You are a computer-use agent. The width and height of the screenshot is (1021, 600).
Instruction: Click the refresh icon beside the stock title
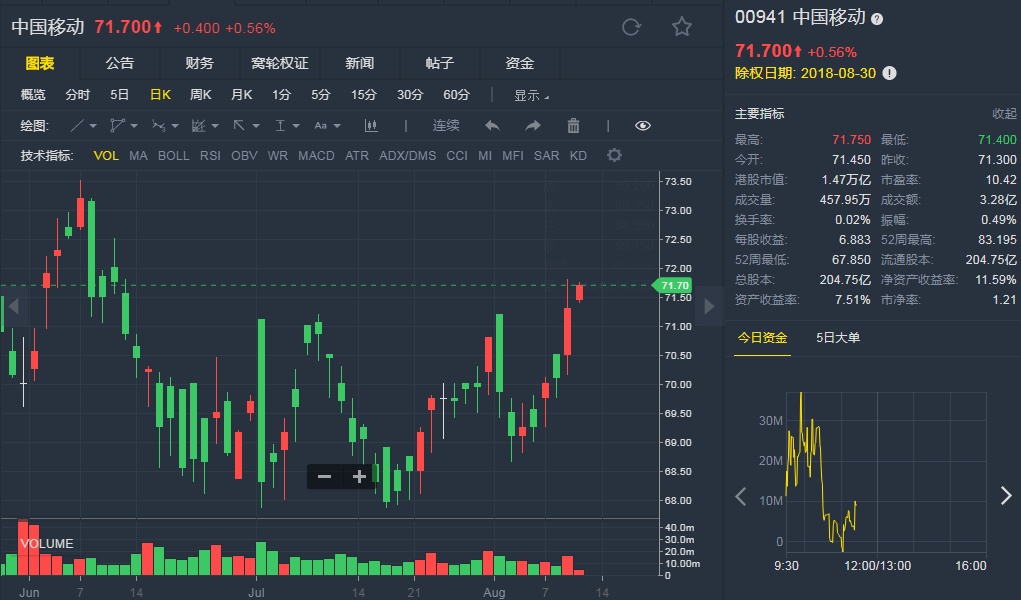(x=631, y=27)
